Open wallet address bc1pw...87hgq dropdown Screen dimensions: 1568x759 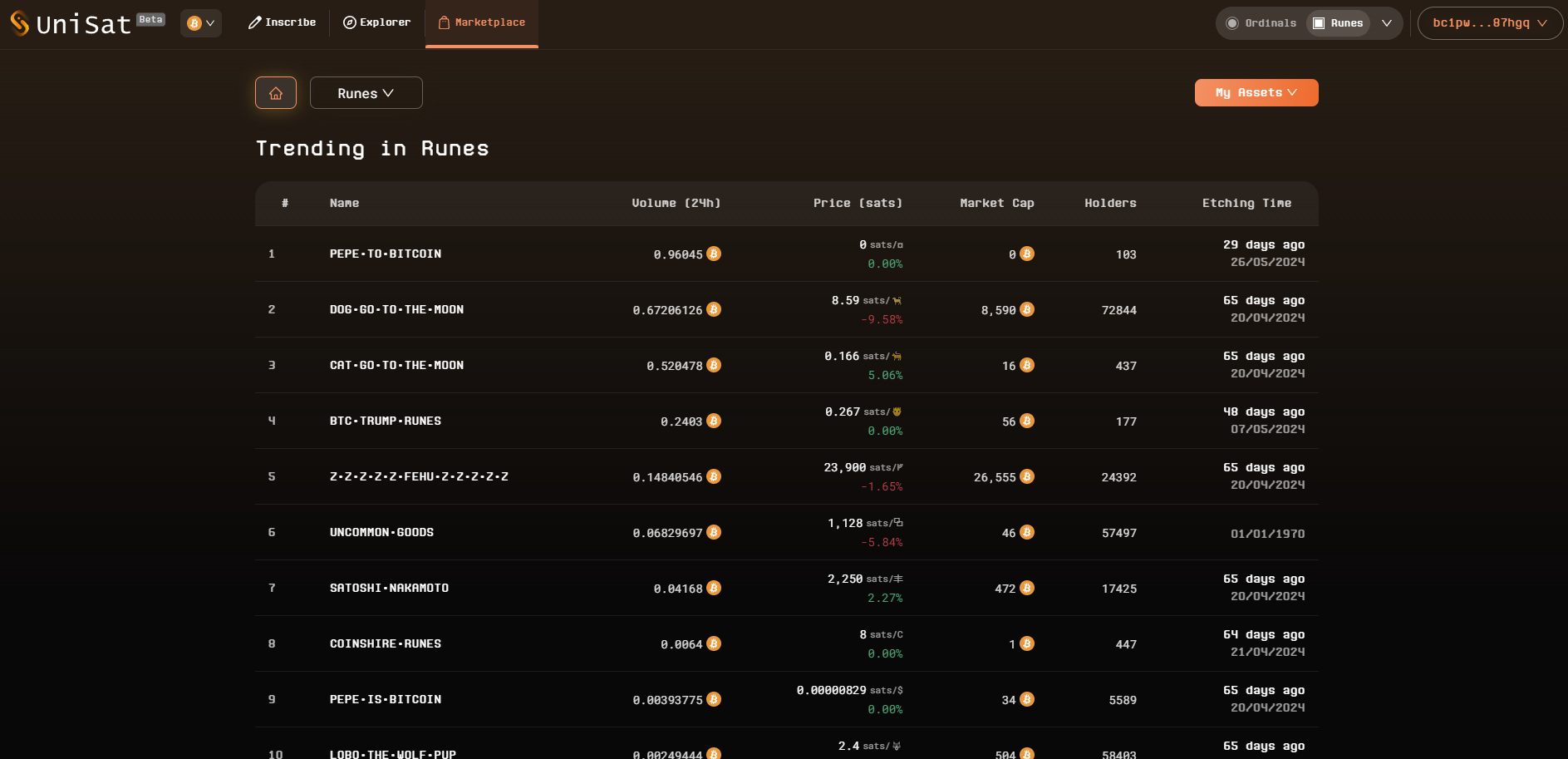1490,23
